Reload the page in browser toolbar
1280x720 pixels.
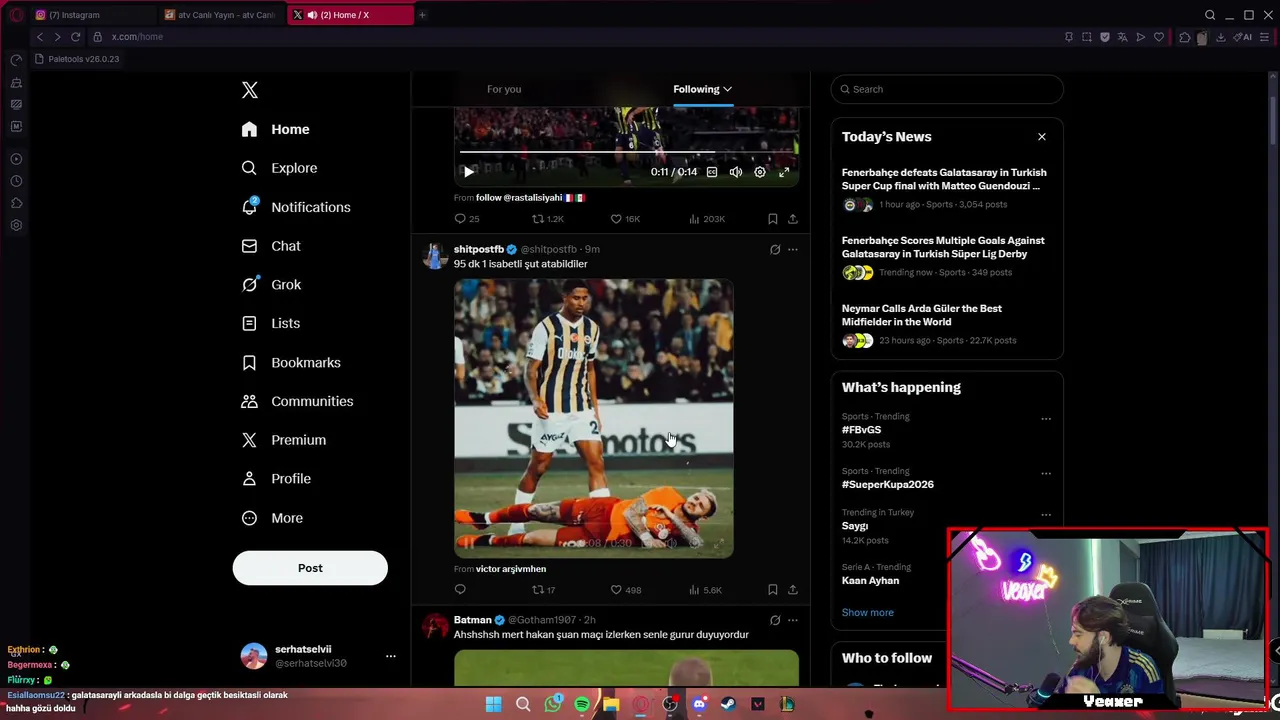75,37
